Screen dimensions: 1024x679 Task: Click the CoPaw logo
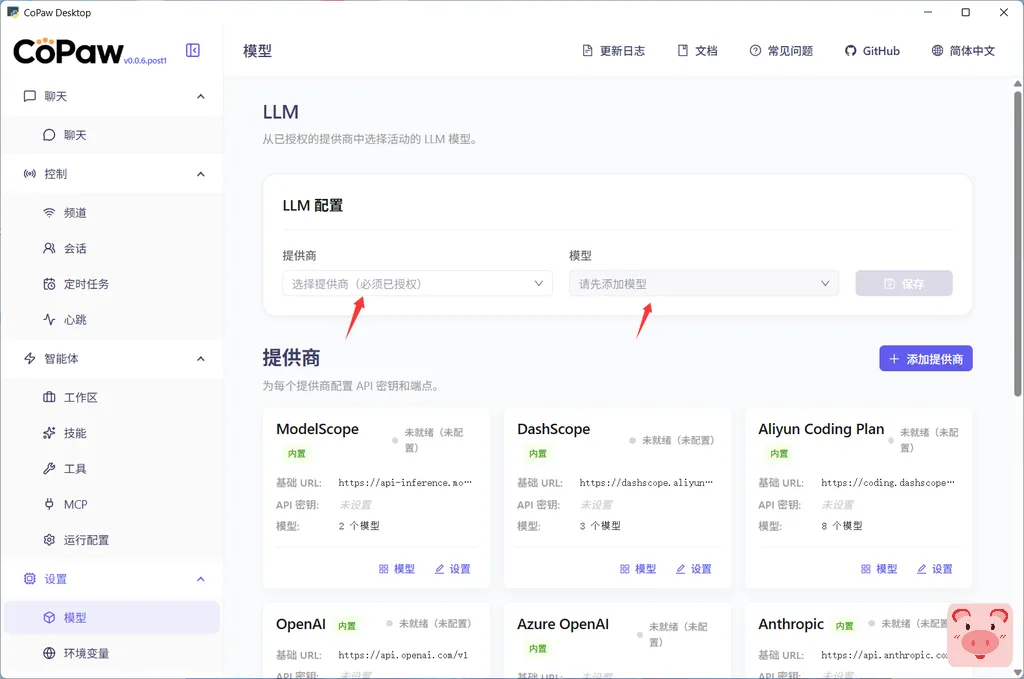coord(68,51)
